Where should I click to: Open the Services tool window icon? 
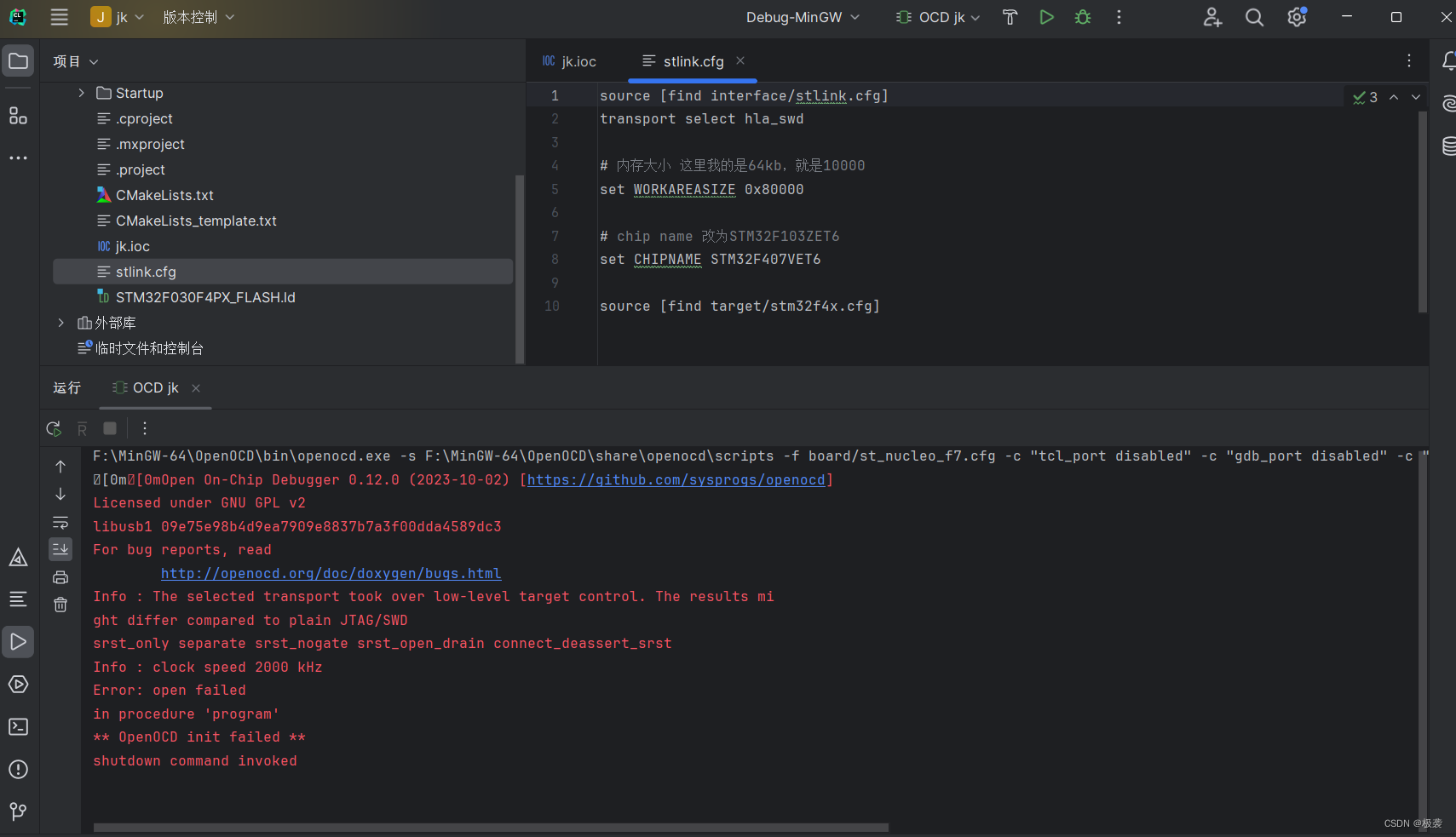(x=18, y=685)
